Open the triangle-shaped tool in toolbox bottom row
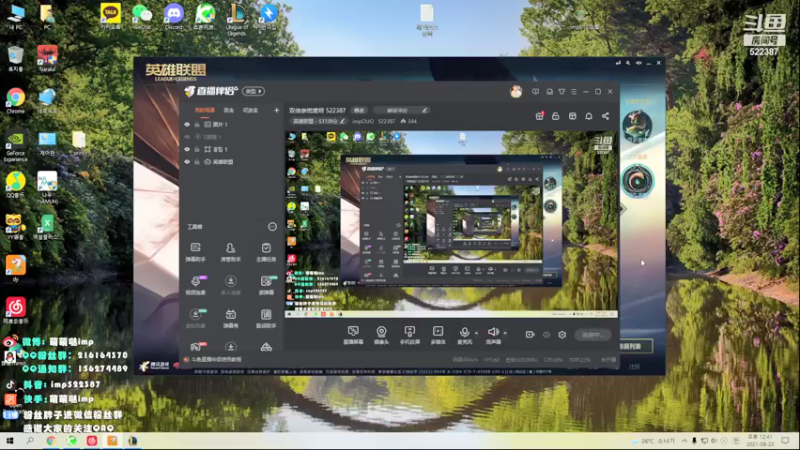 pyautogui.click(x=266, y=347)
